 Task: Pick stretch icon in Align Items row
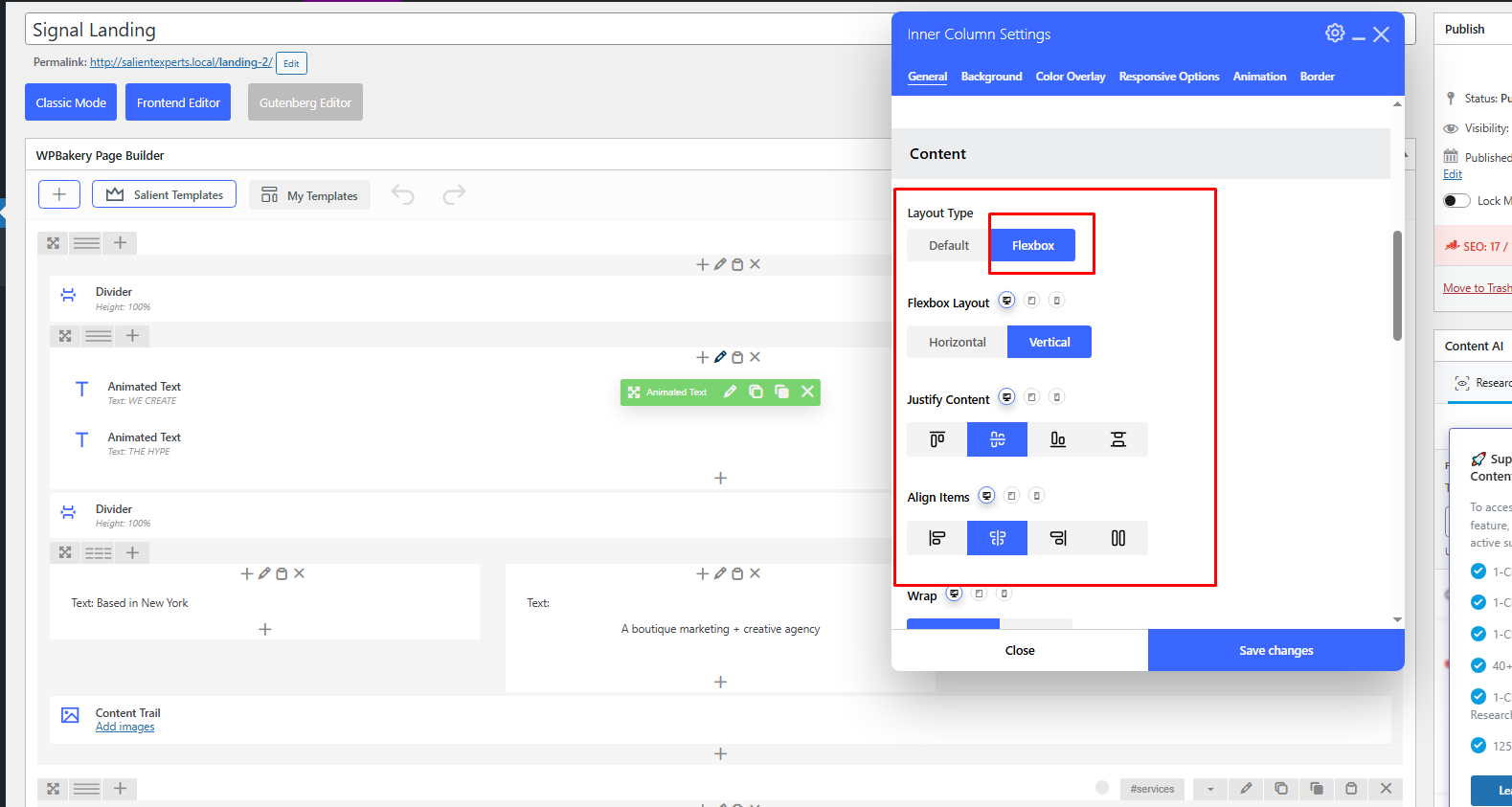click(1117, 538)
